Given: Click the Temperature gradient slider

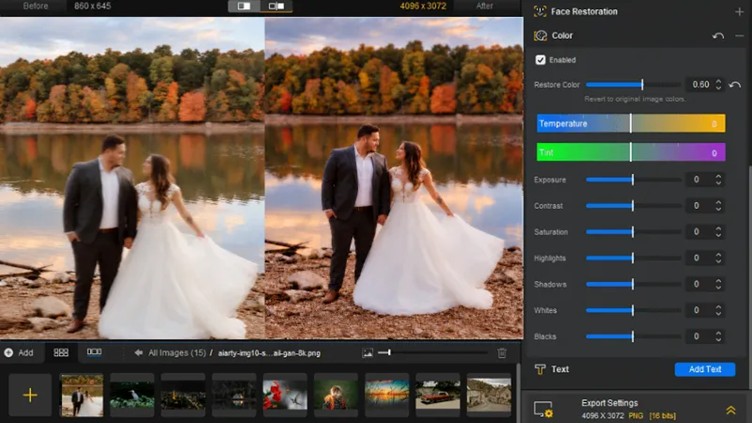Looking at the screenshot, I should [x=631, y=124].
